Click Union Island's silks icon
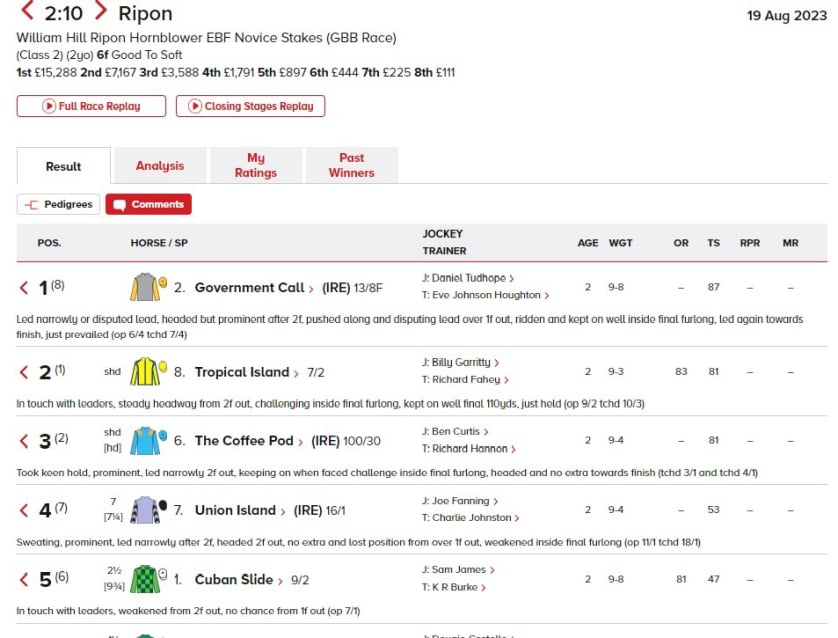Viewport: 838px width, 638px height. [146, 510]
